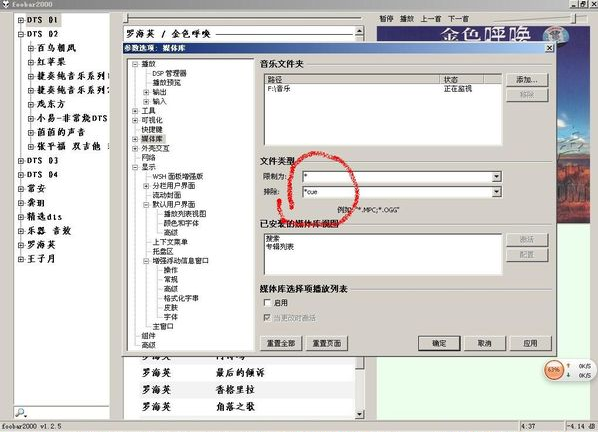Open the 限制为 dropdown arrow

[x=496, y=177]
